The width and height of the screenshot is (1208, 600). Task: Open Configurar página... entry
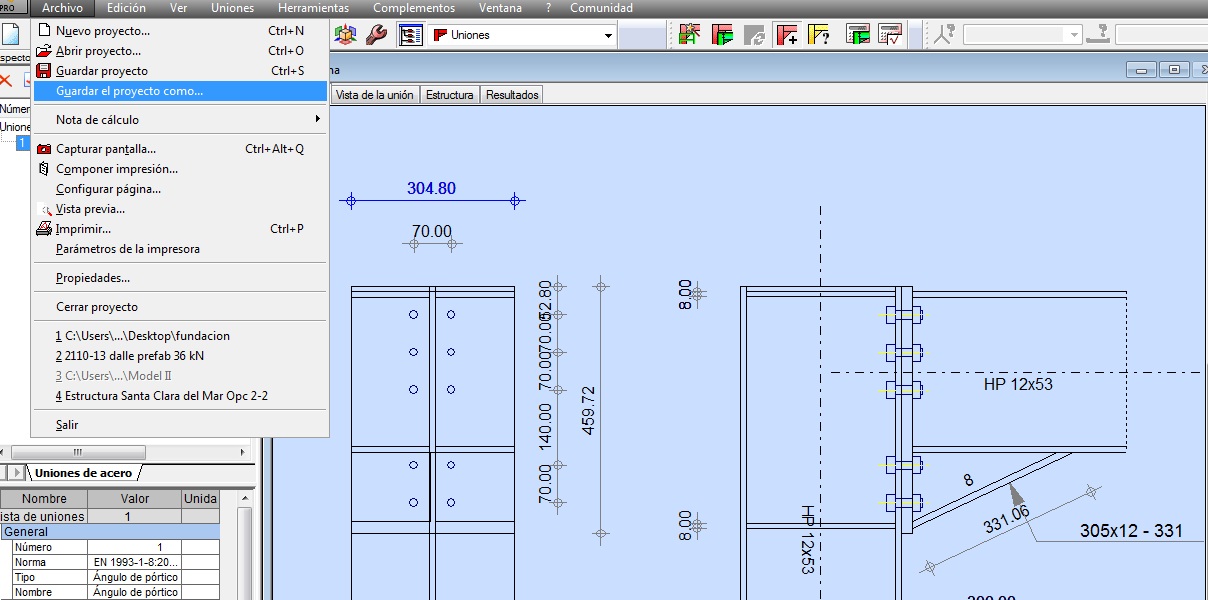pyautogui.click(x=180, y=189)
